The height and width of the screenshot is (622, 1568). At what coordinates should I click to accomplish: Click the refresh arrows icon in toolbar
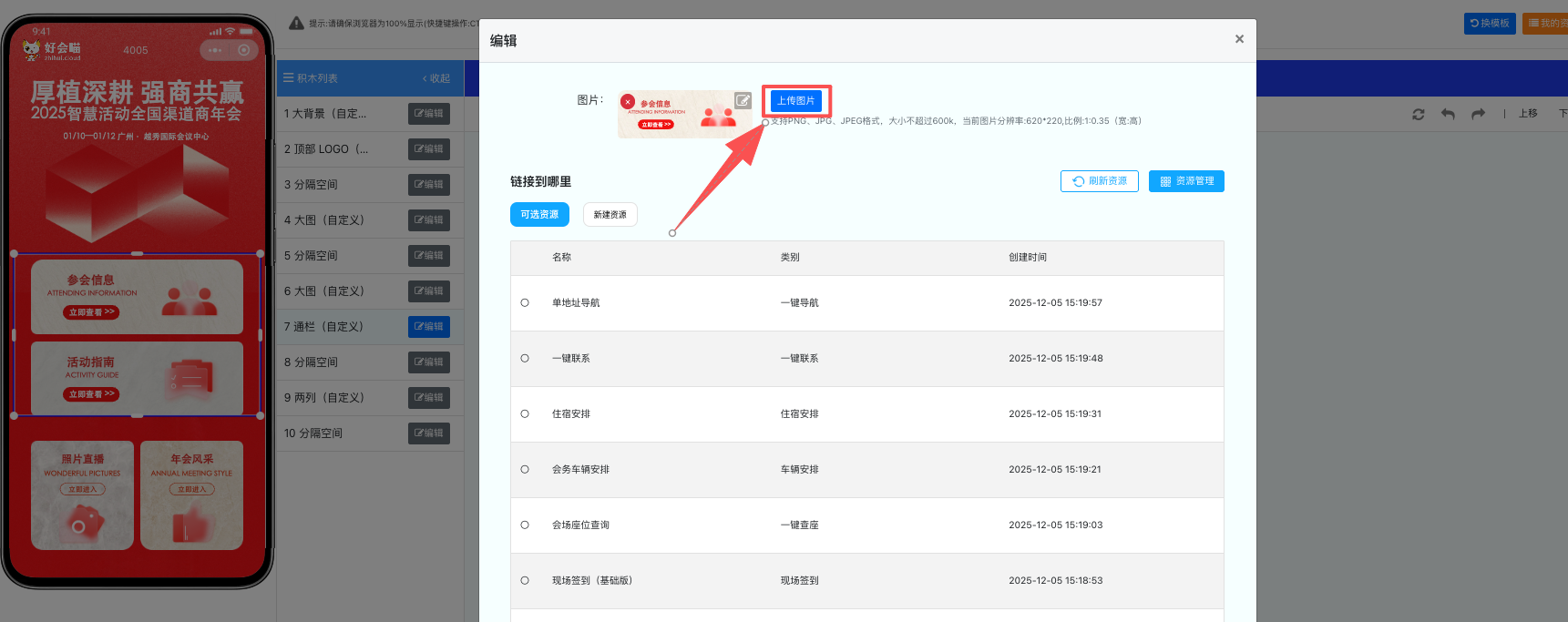(x=1418, y=114)
